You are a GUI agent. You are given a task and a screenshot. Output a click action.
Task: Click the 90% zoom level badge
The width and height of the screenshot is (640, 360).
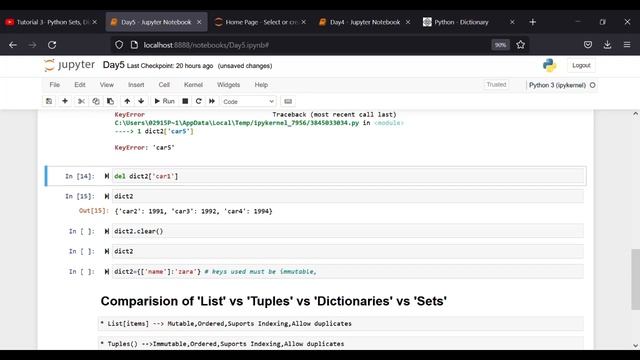pyautogui.click(x=500, y=45)
